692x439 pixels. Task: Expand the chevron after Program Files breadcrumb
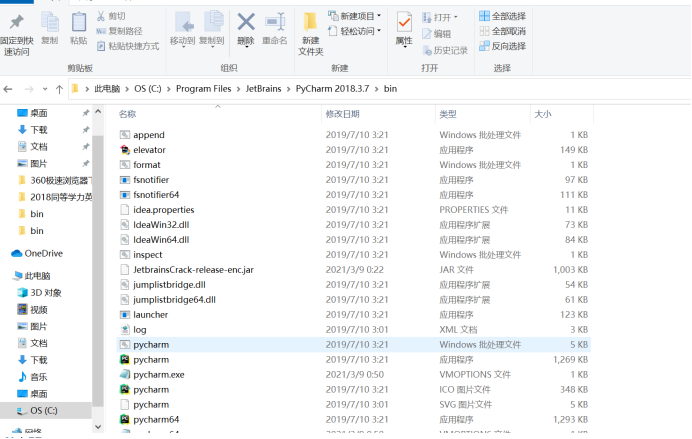point(238,89)
